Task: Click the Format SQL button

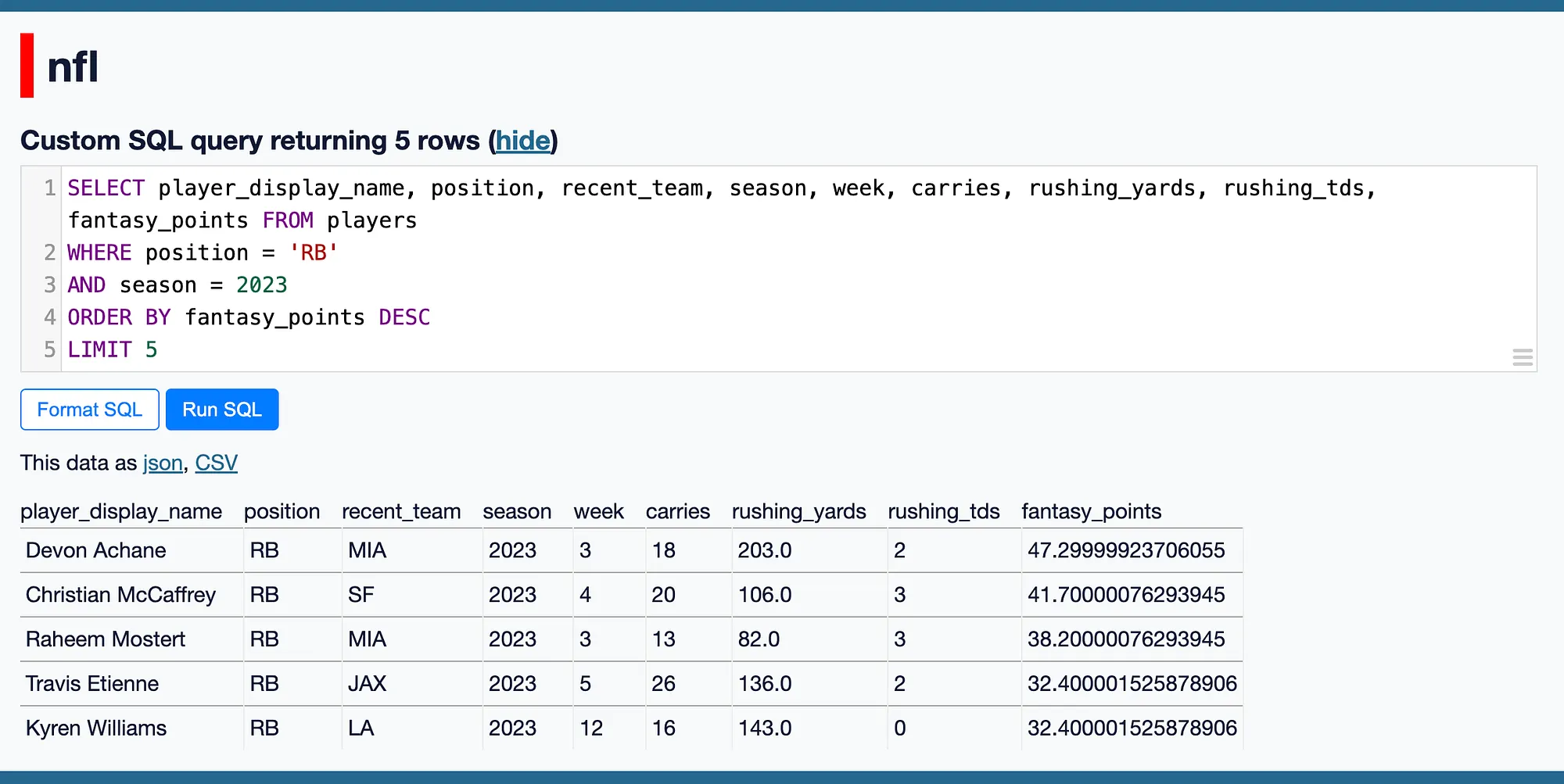Action: [x=90, y=410]
